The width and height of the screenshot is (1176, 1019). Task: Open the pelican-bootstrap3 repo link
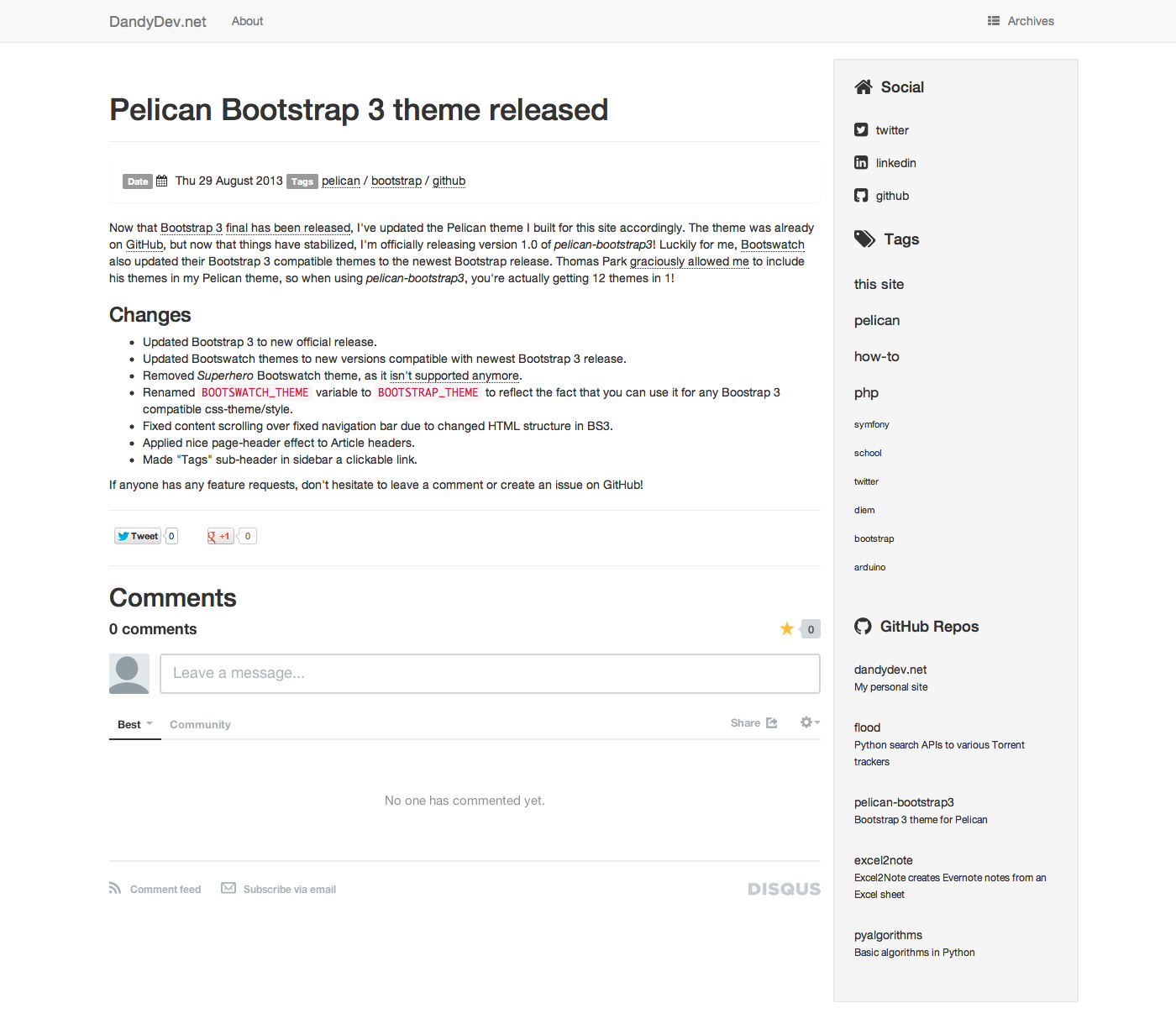(x=904, y=802)
